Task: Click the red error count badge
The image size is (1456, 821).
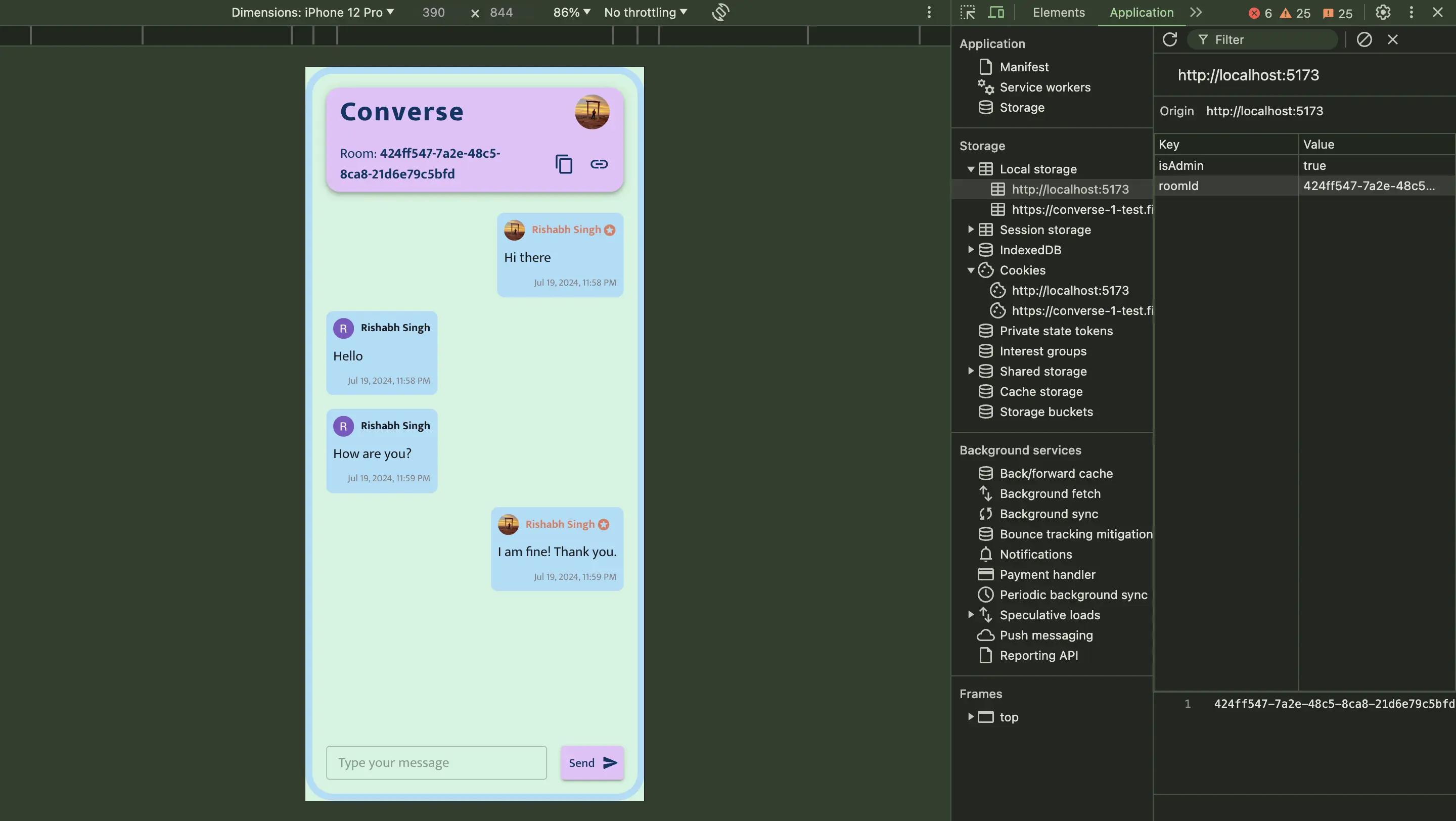Action: (x=1260, y=13)
